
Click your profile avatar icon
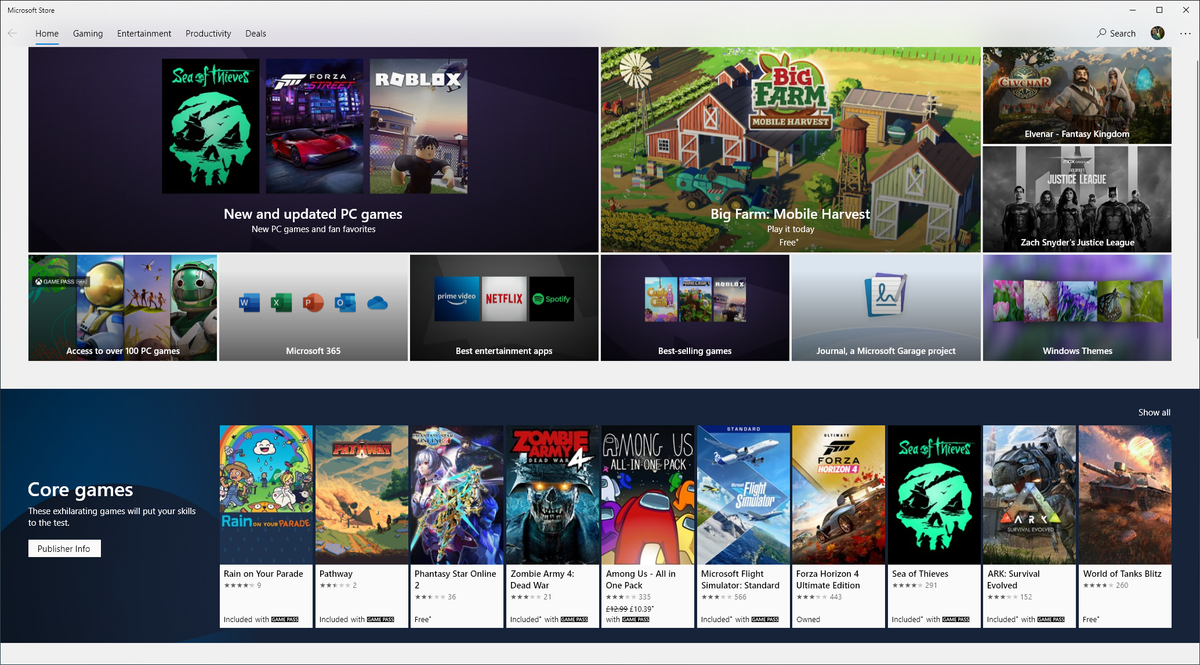(1157, 33)
